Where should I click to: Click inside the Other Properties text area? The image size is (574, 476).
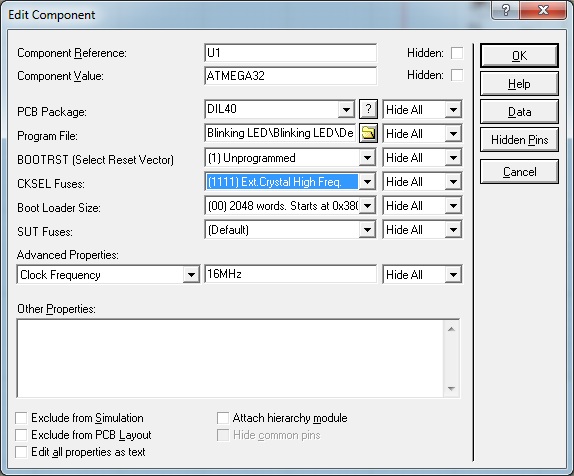[x=230, y=358]
